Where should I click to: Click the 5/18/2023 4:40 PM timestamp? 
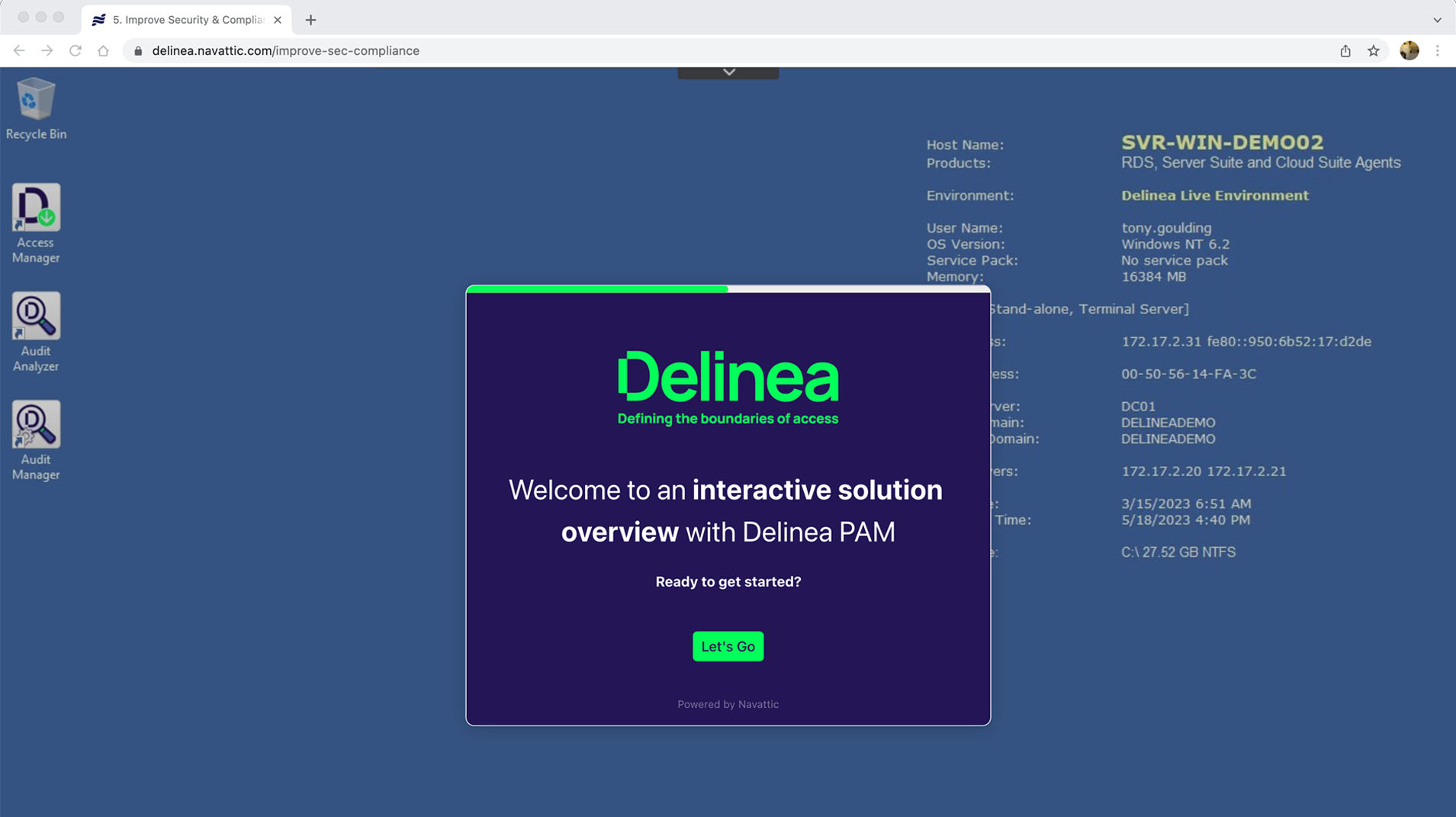click(x=1185, y=519)
